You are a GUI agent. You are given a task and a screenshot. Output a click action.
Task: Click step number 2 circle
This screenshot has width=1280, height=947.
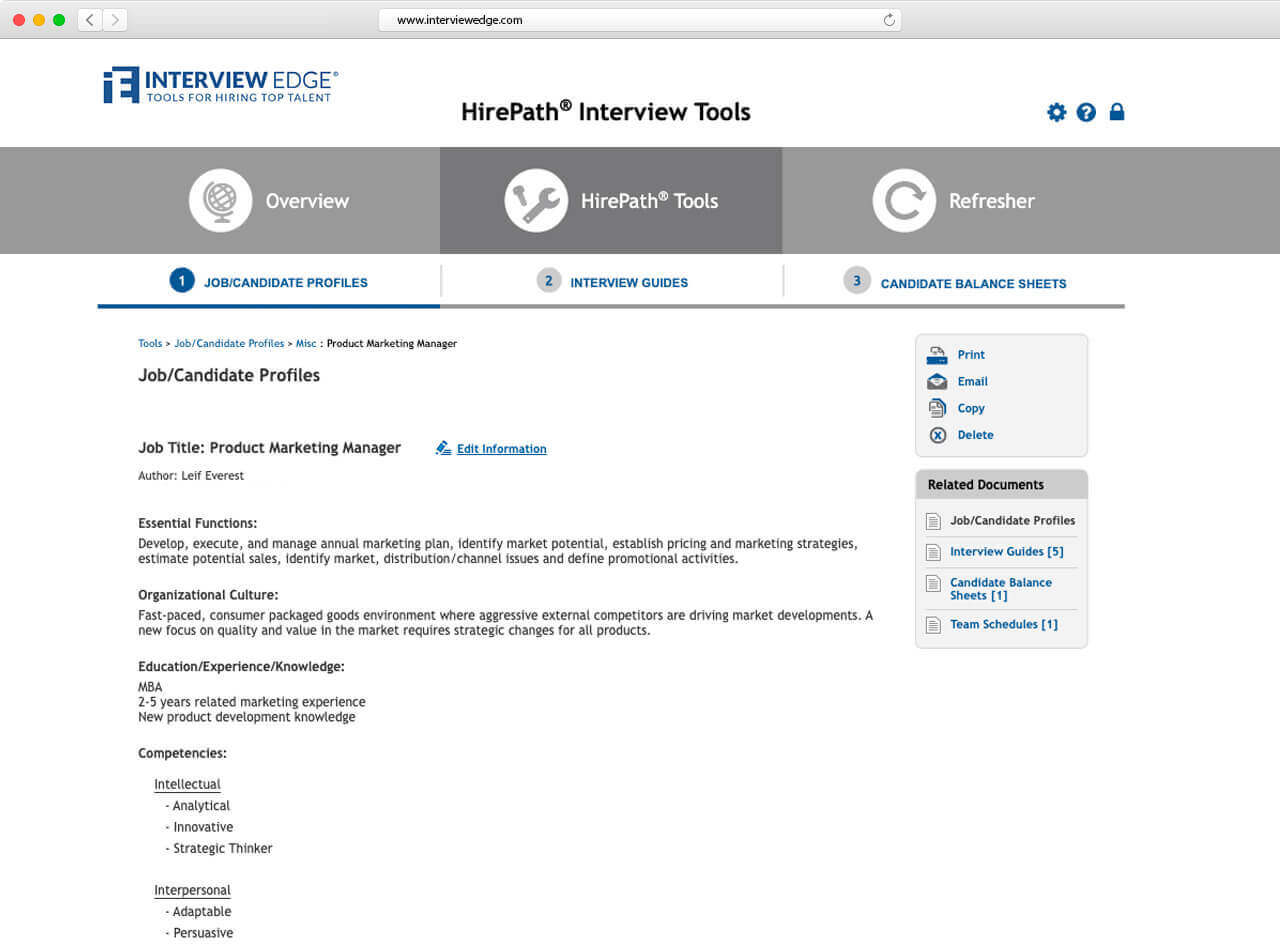coord(548,281)
